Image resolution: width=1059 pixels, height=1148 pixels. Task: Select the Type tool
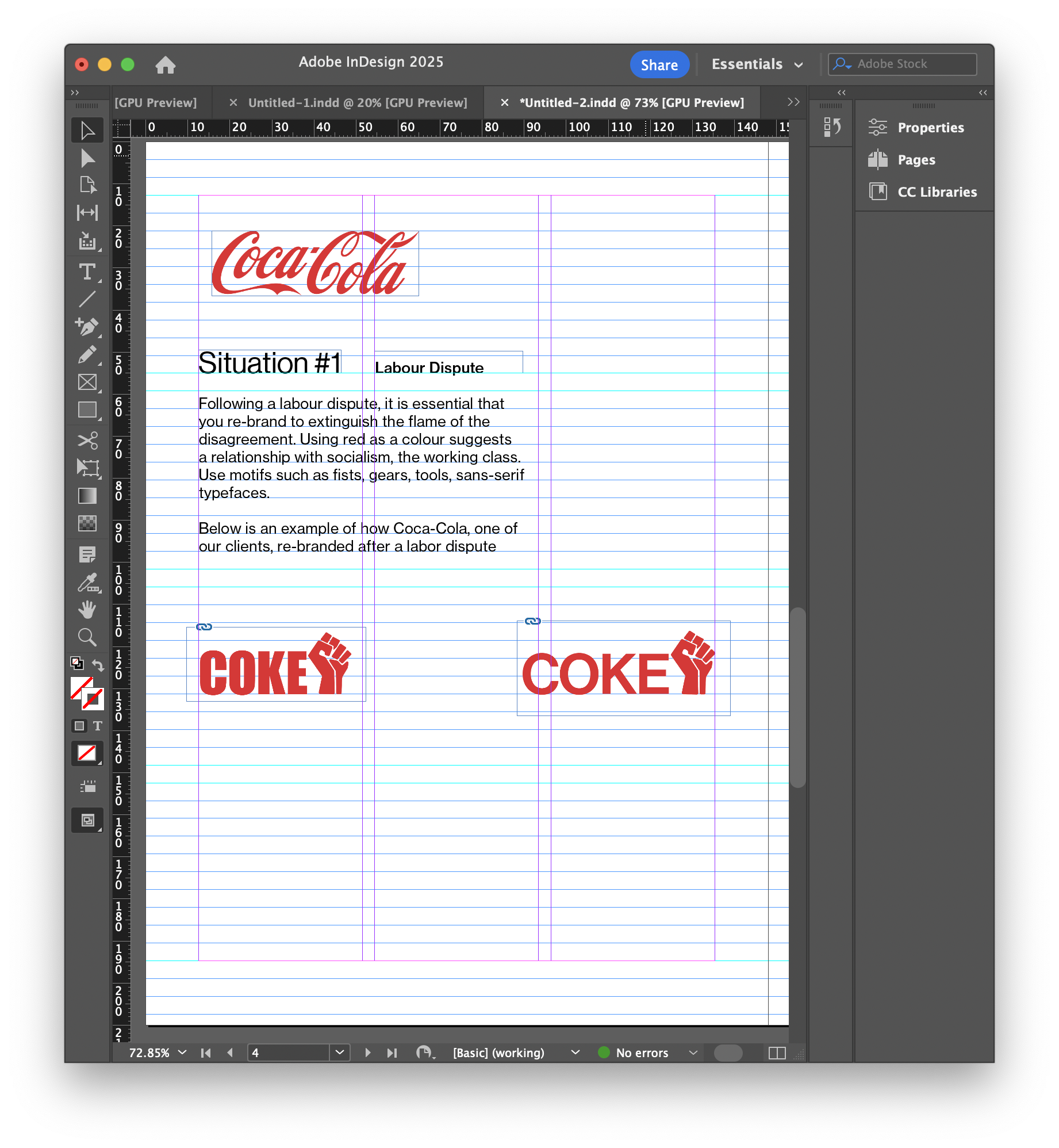coord(87,271)
